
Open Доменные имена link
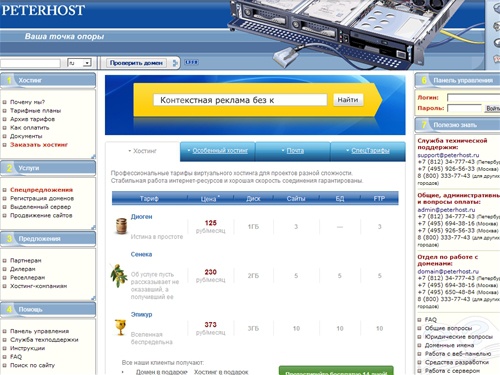[x=449, y=345]
